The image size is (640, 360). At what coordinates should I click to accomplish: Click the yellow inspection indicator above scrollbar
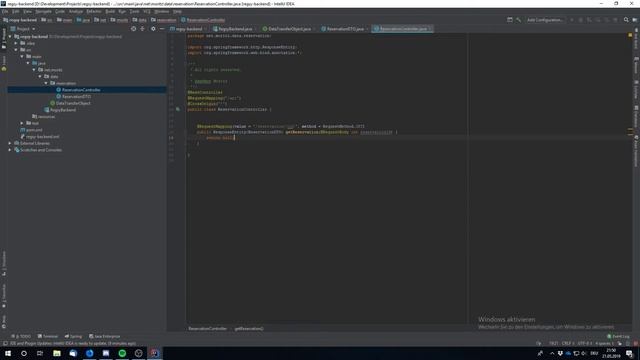point(630,36)
